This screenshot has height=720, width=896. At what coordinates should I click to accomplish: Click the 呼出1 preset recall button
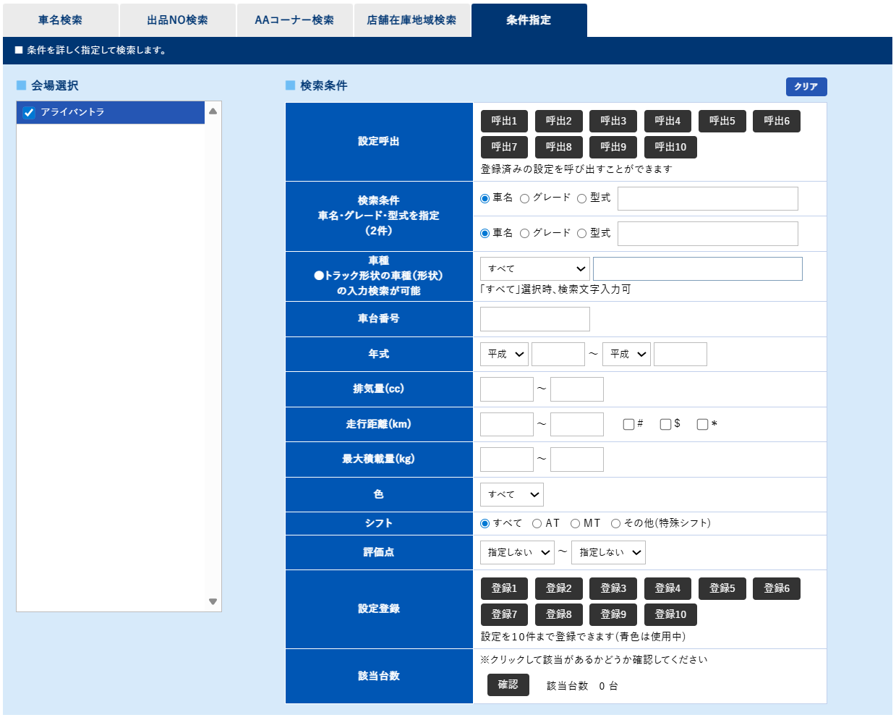pos(505,121)
